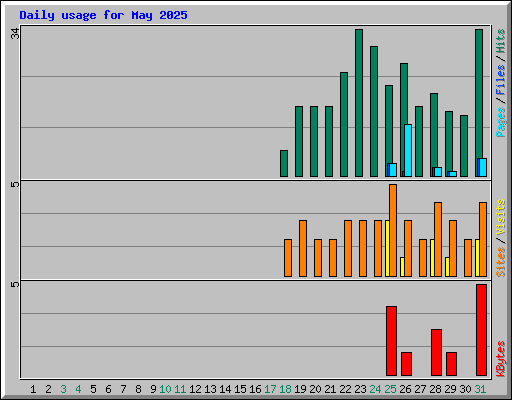Click the tallest orange Sites bar on day 25
The height and width of the screenshot is (400, 512).
pyautogui.click(x=393, y=230)
